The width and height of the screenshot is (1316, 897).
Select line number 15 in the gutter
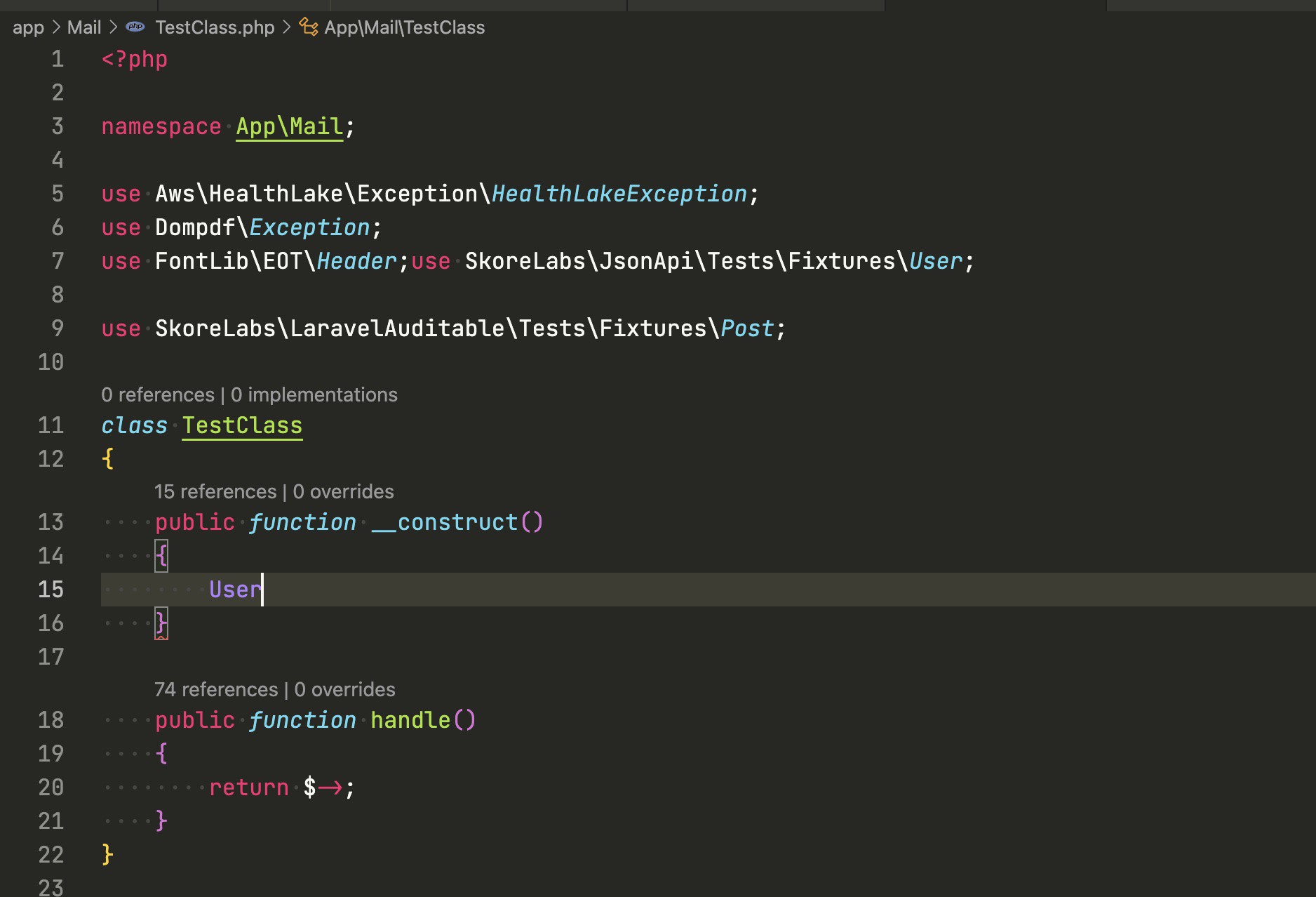pos(51,590)
